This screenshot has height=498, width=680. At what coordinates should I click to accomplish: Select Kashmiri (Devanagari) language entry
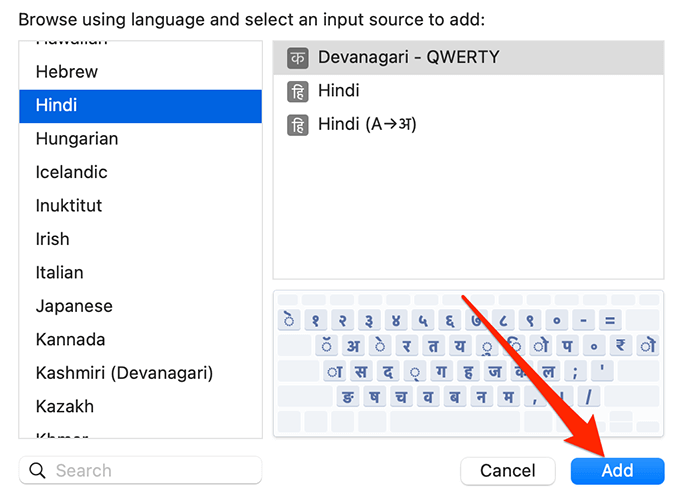(x=124, y=373)
